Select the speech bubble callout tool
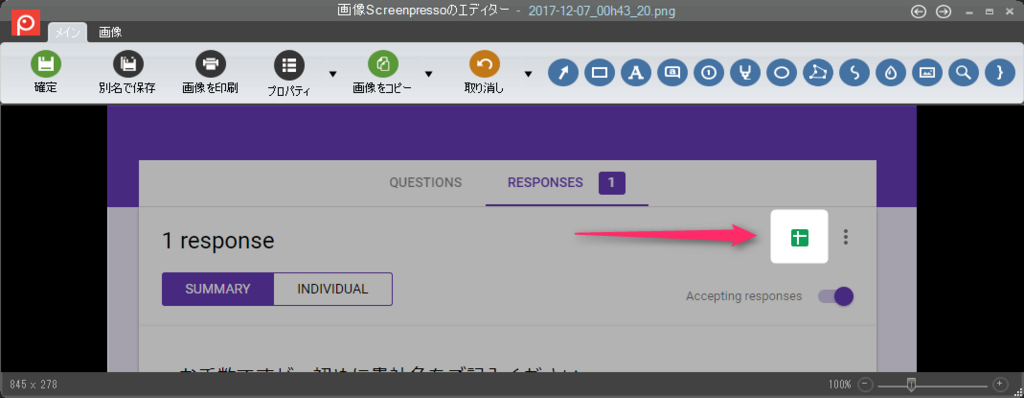The height and width of the screenshot is (398, 1024). pos(672,73)
